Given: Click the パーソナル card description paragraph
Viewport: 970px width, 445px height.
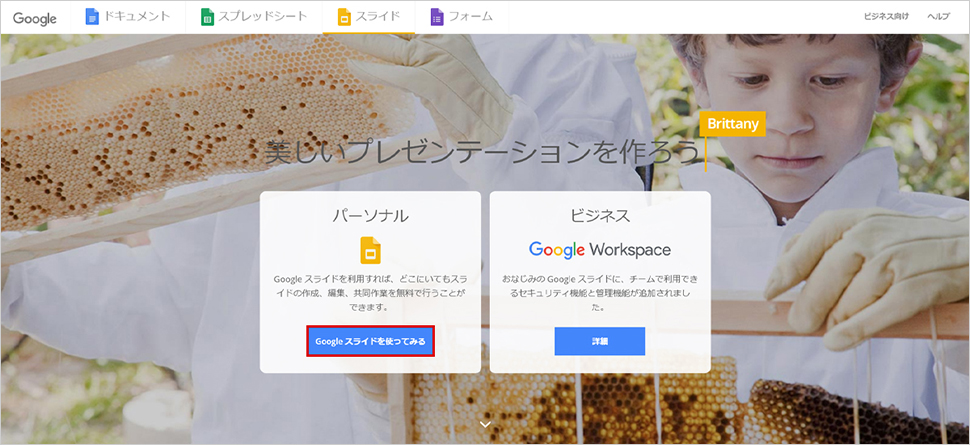Looking at the screenshot, I should [x=370, y=293].
